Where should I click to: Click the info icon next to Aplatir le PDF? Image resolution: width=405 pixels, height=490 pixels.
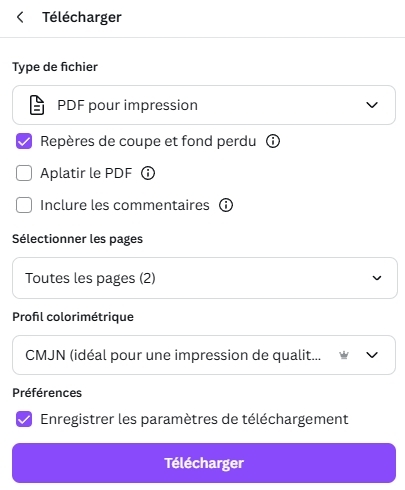pyautogui.click(x=148, y=173)
